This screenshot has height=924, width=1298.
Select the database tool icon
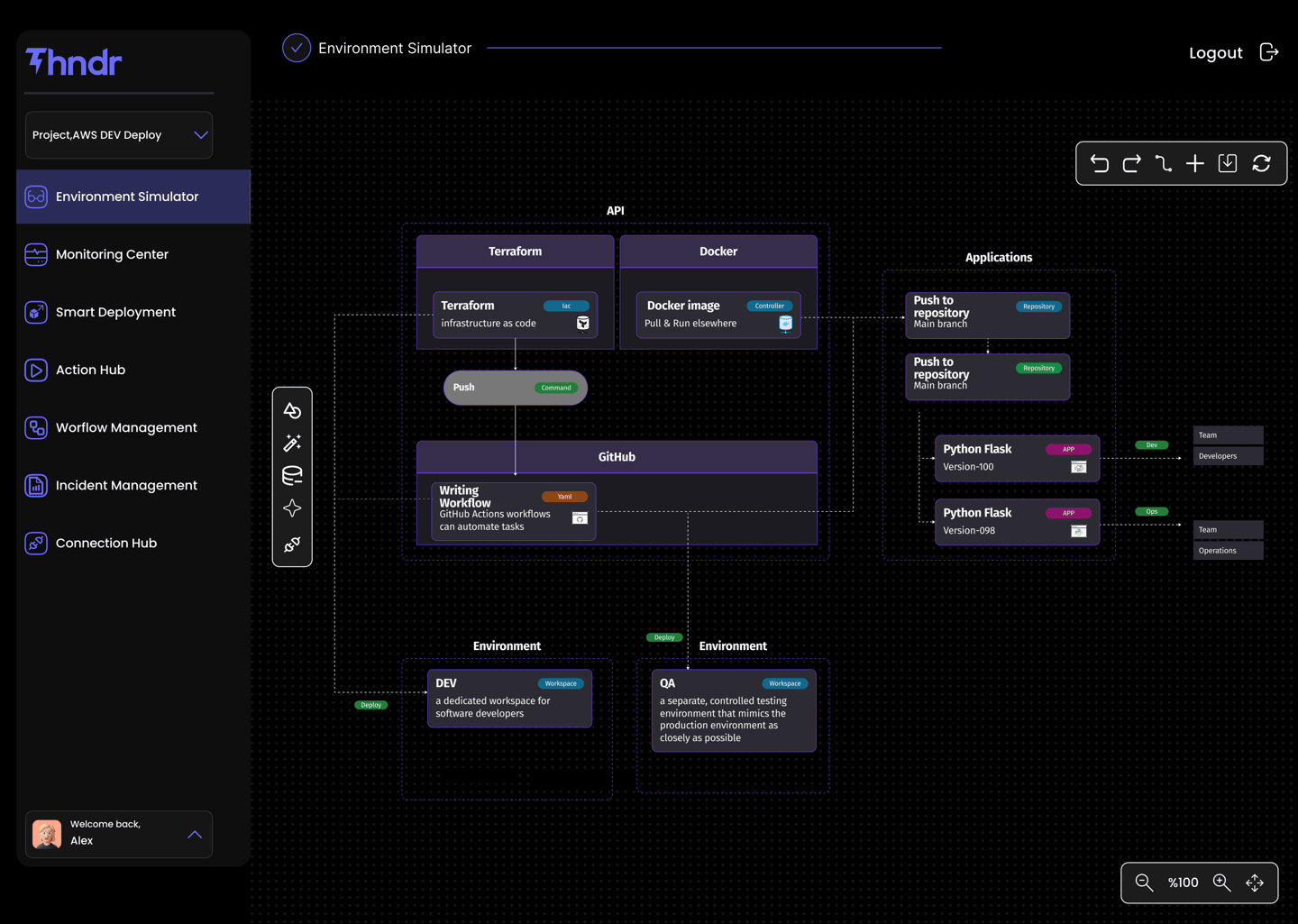292,475
